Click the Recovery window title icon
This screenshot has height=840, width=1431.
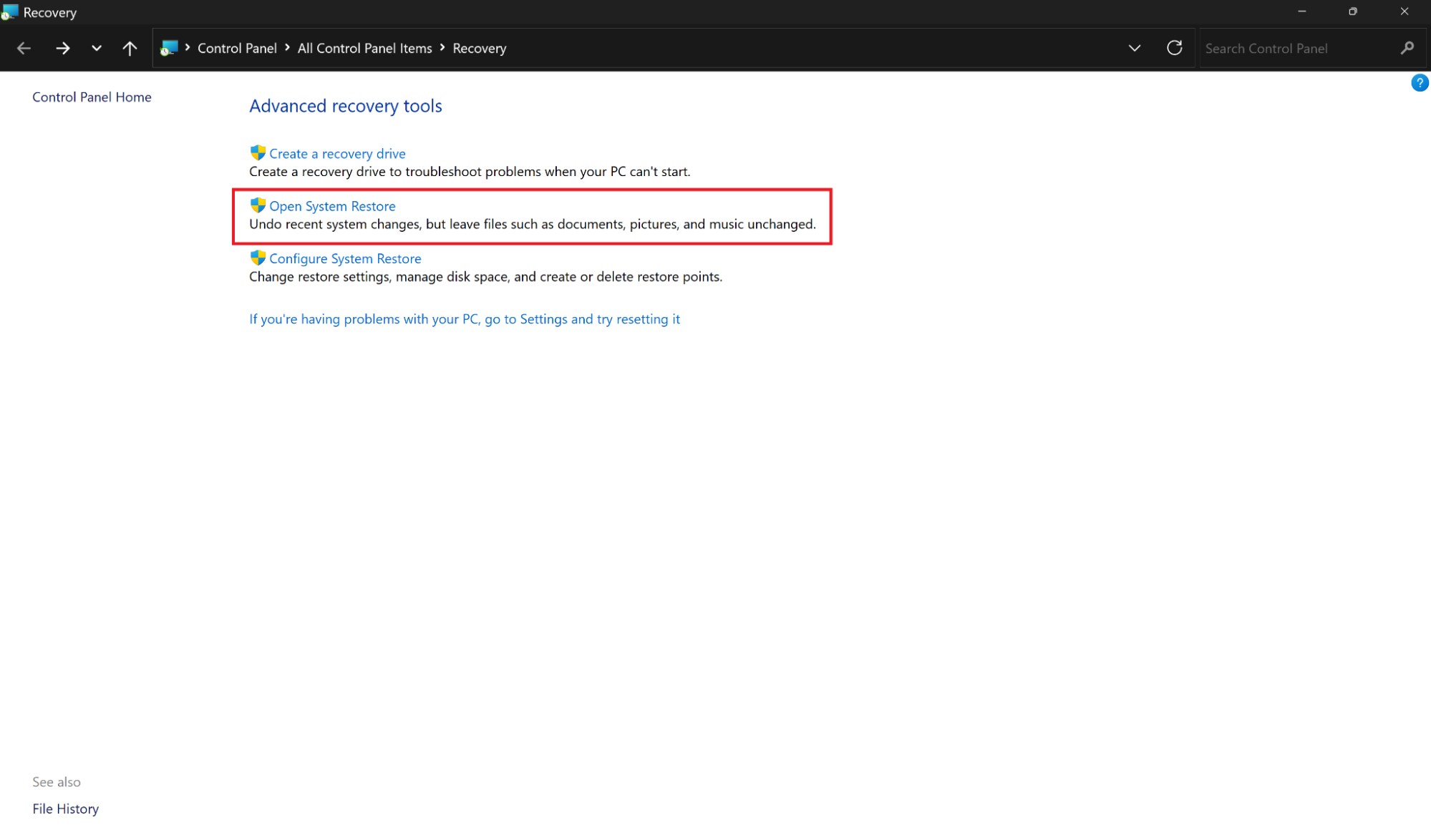coord(9,12)
